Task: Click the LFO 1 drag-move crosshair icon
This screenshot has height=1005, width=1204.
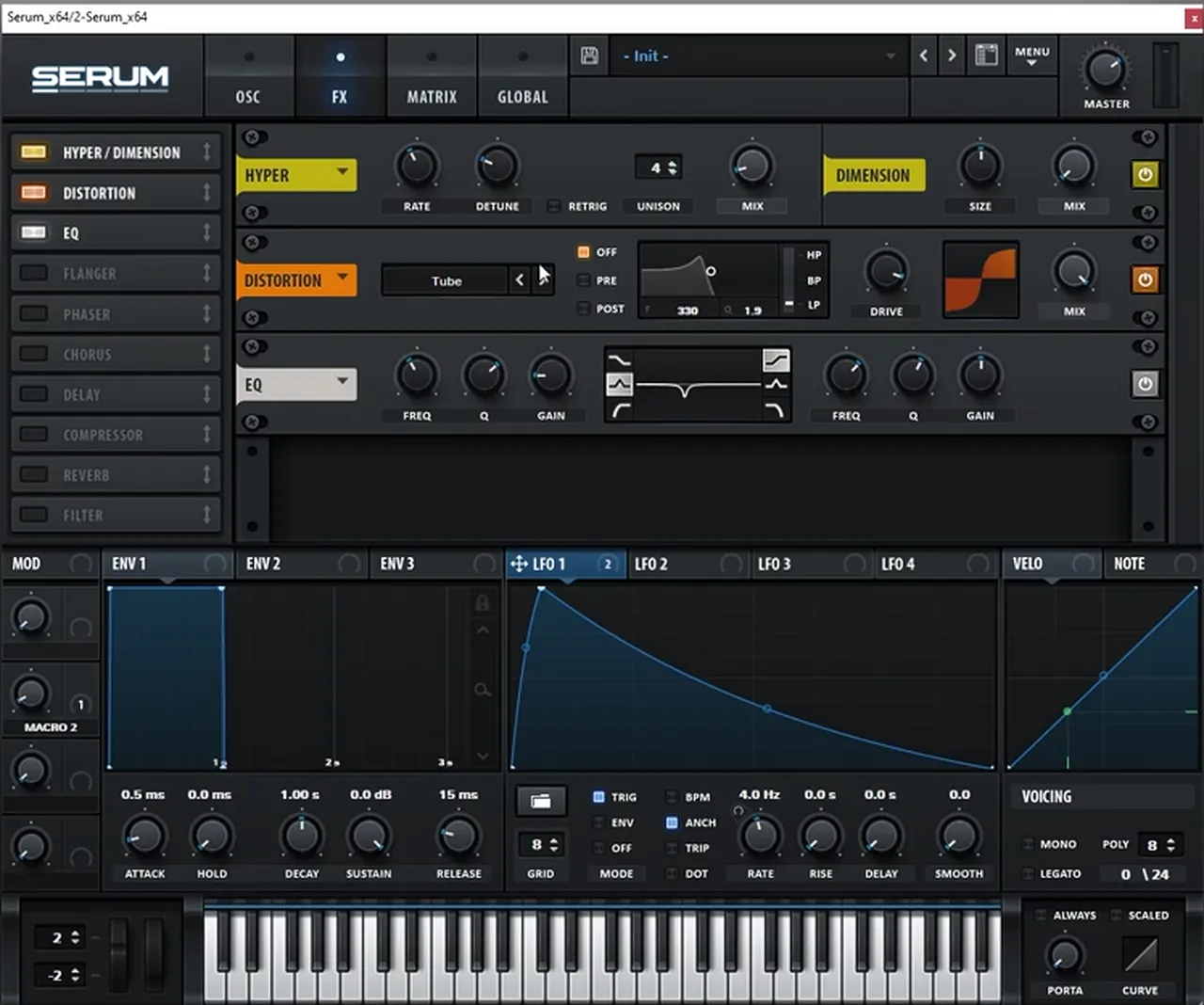Action: 518,564
